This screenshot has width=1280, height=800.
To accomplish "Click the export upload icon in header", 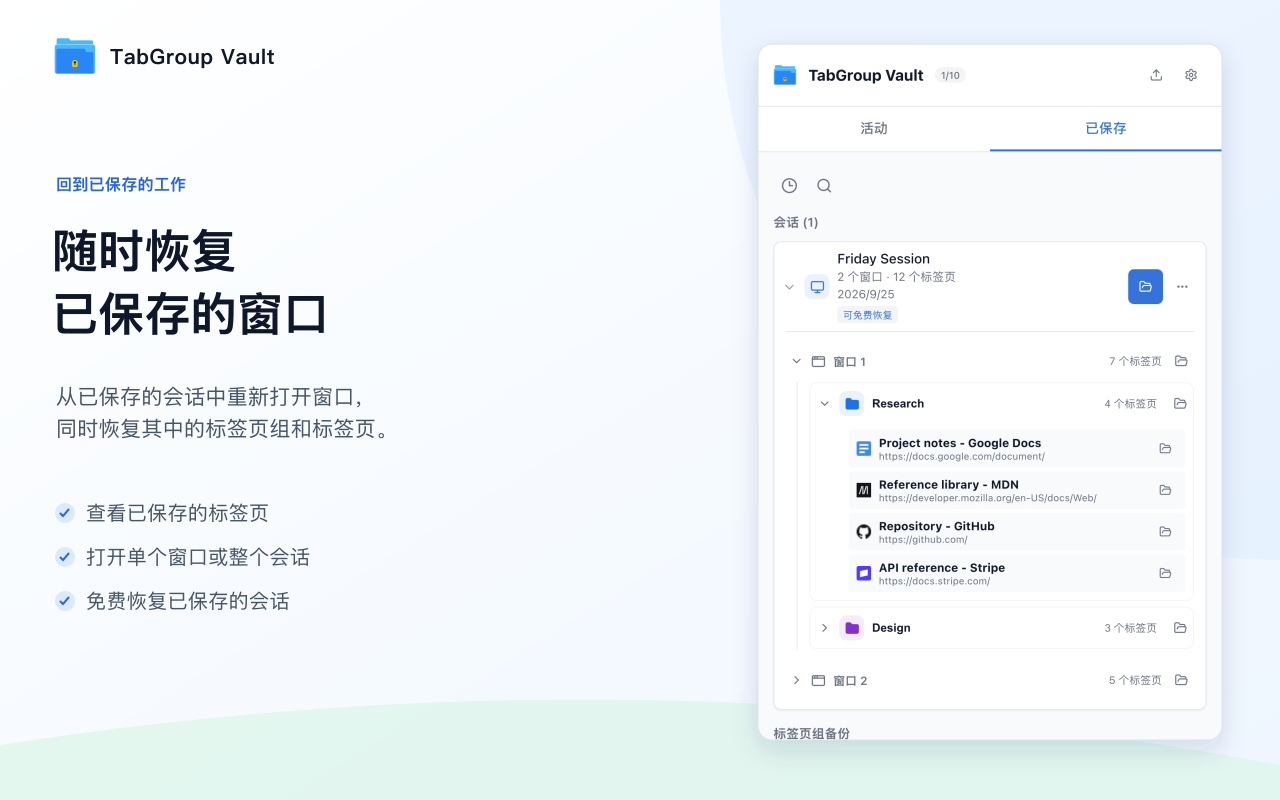I will (x=1156, y=75).
